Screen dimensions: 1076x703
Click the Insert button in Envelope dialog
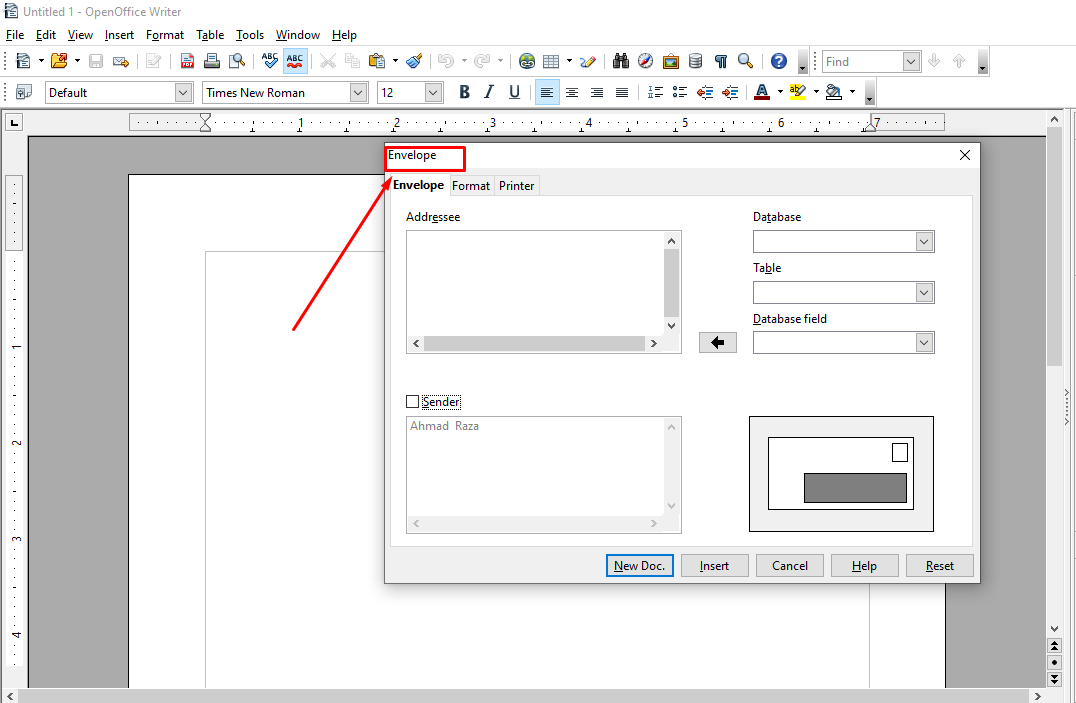714,566
